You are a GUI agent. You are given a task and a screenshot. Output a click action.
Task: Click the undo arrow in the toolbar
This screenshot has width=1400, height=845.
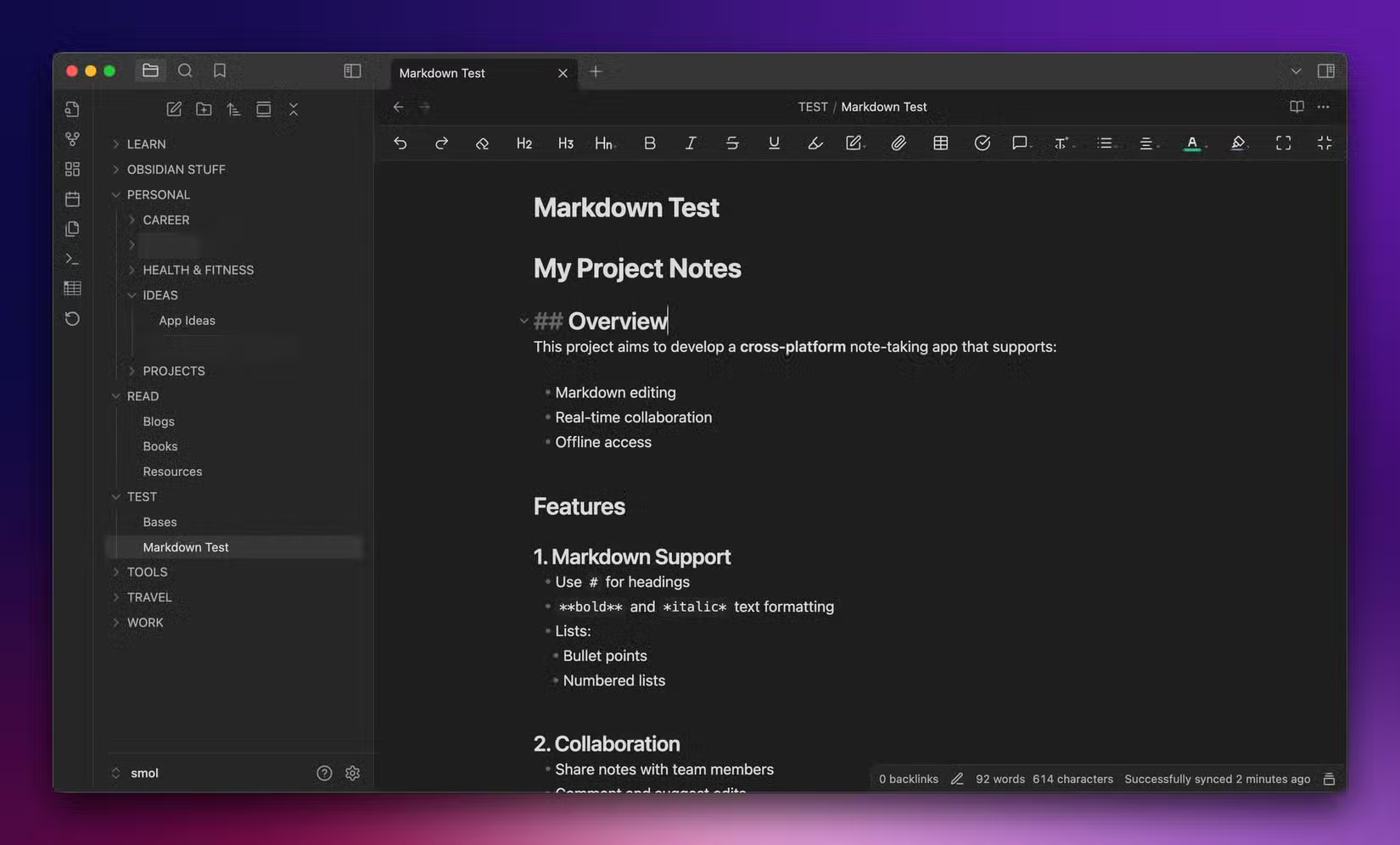(x=400, y=143)
